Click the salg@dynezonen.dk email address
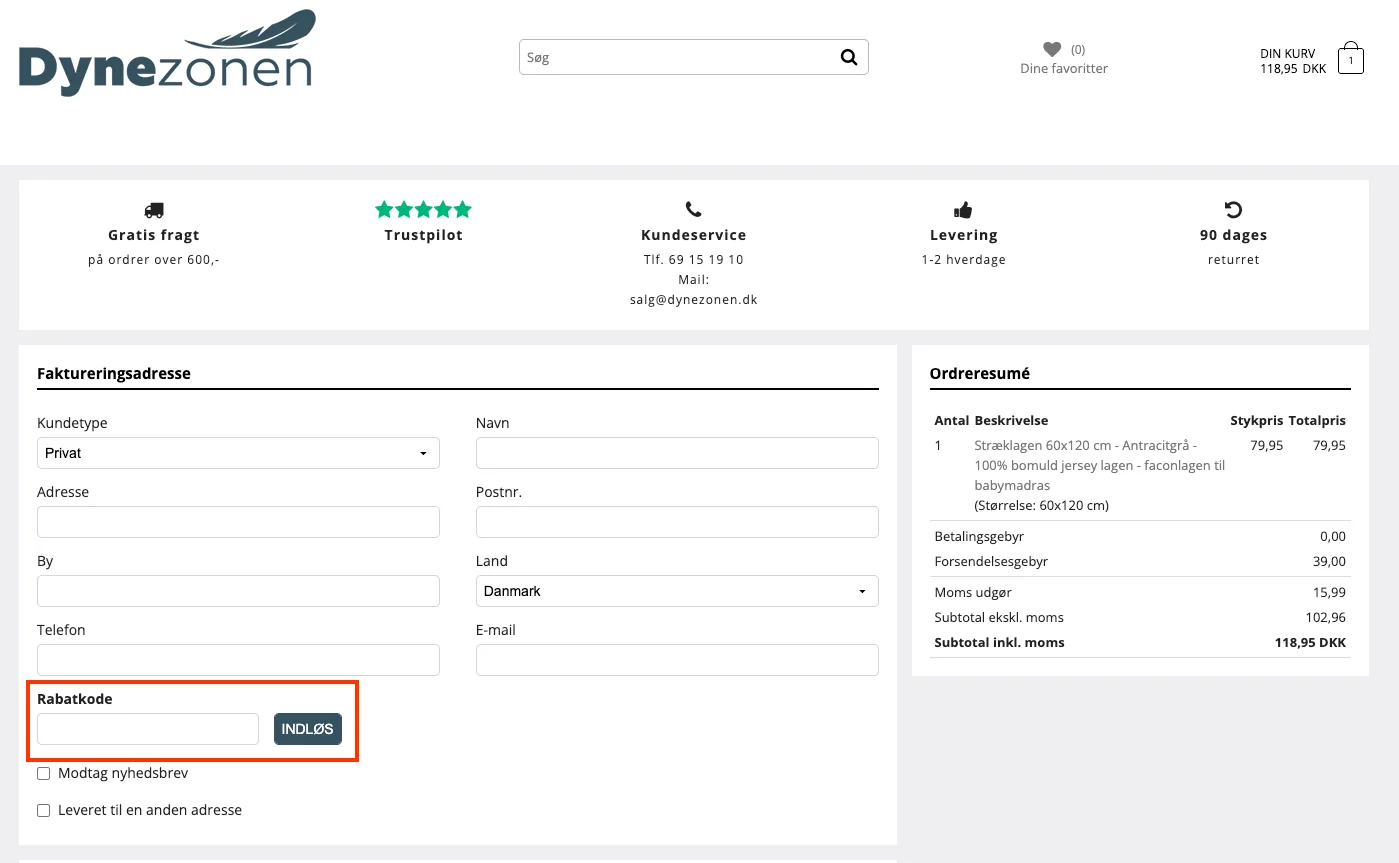1399x863 pixels. pos(693,300)
